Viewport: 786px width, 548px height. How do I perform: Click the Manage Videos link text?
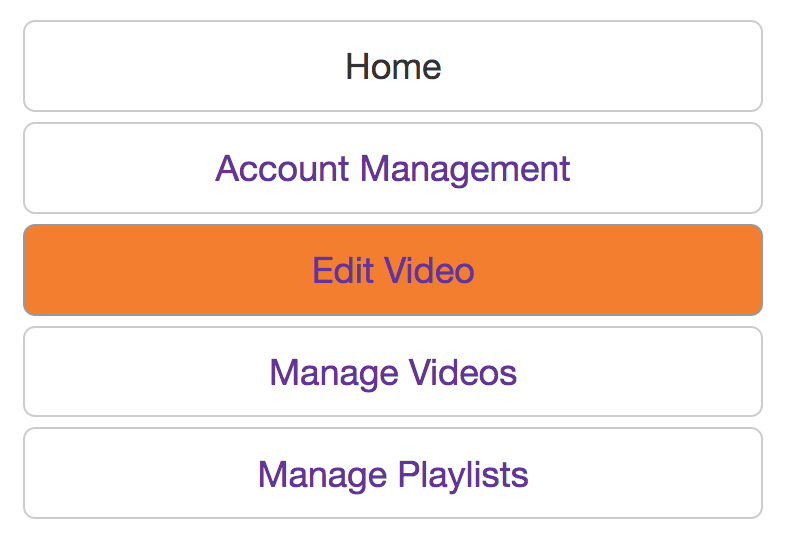click(393, 372)
